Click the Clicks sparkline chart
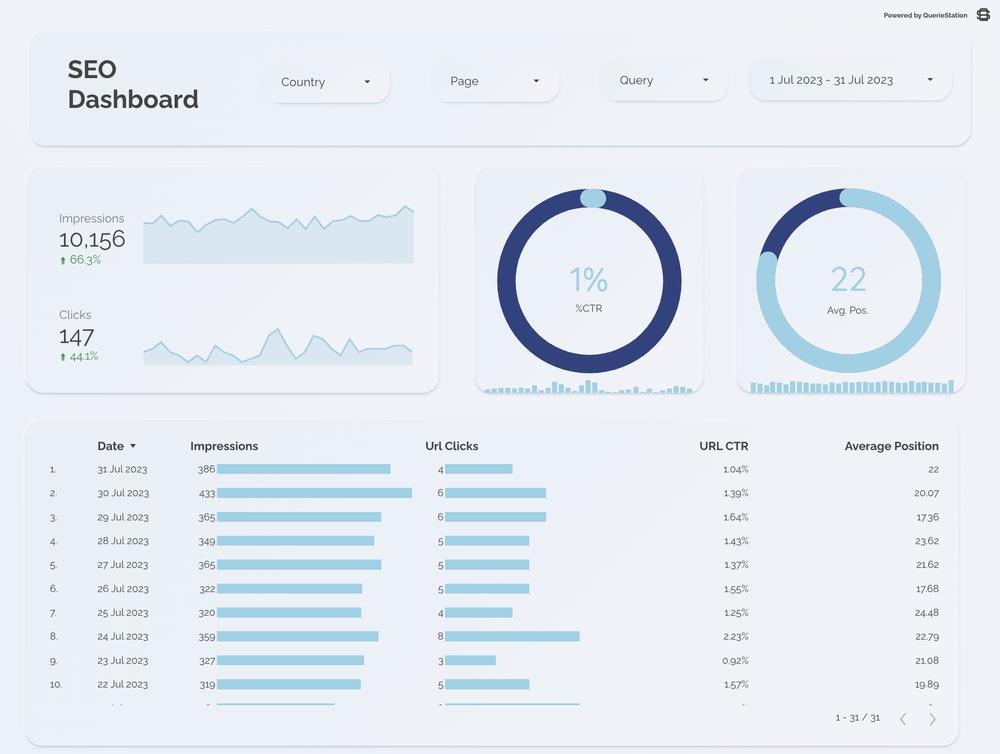Screen dimensions: 1000x754 point(278,347)
